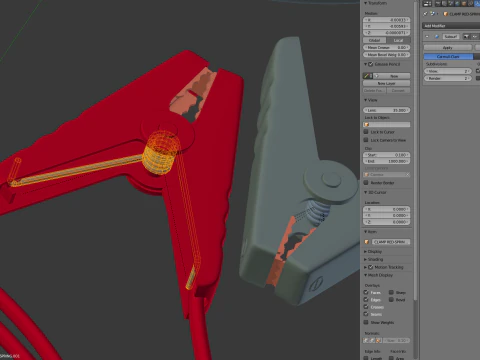Toggle the Motion Tracking checkbox
This screenshot has width=480, height=360.
[x=371, y=267]
